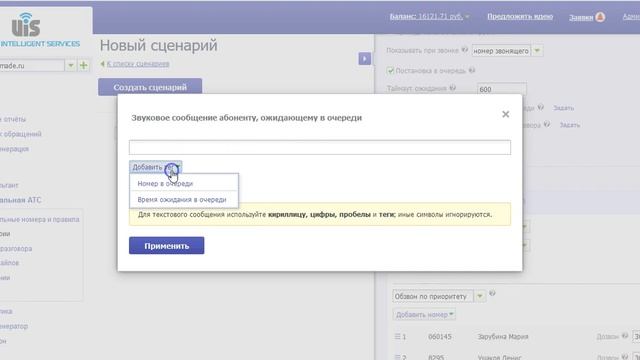The image size is (640, 360).
Task: Click drag handle icon of row 060145
Action: 397,336
